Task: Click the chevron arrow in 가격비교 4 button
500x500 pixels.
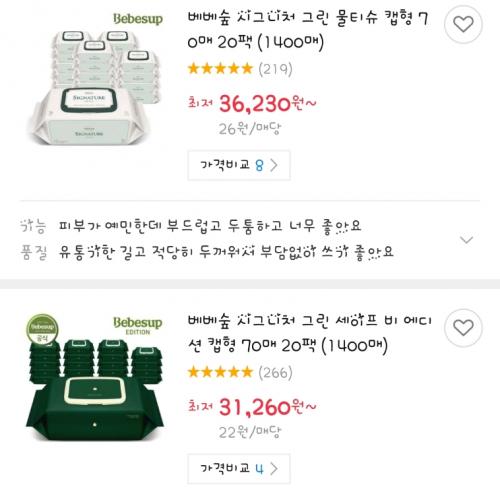Action: click(274, 469)
